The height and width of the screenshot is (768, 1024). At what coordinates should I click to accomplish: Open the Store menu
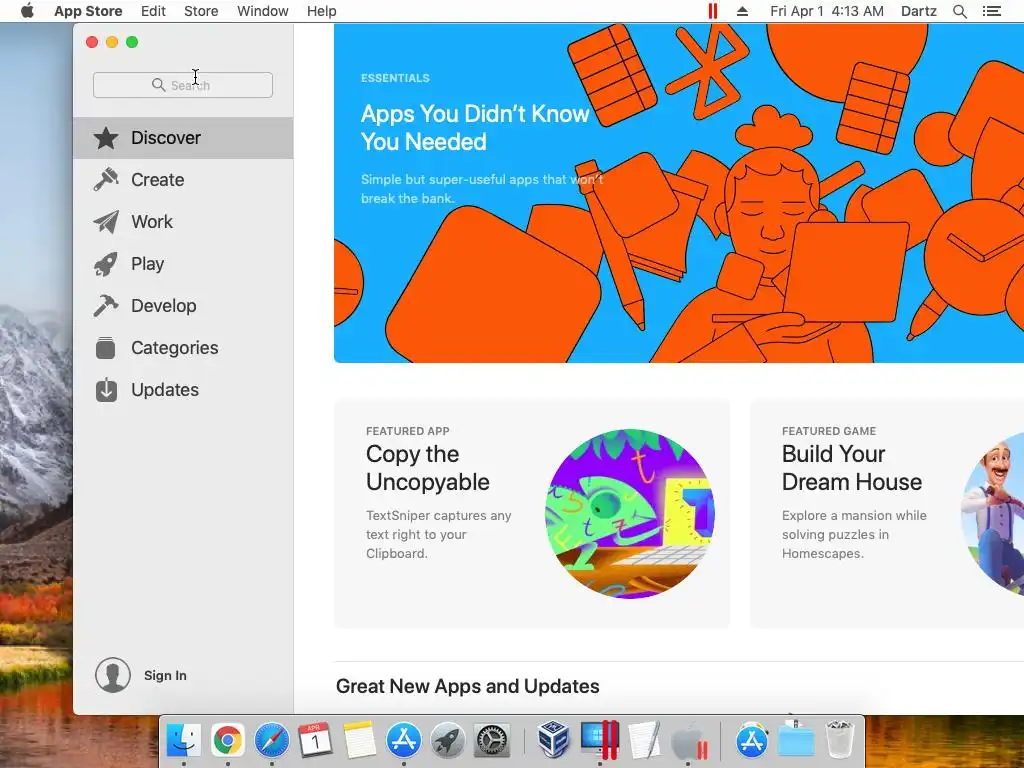pos(201,11)
